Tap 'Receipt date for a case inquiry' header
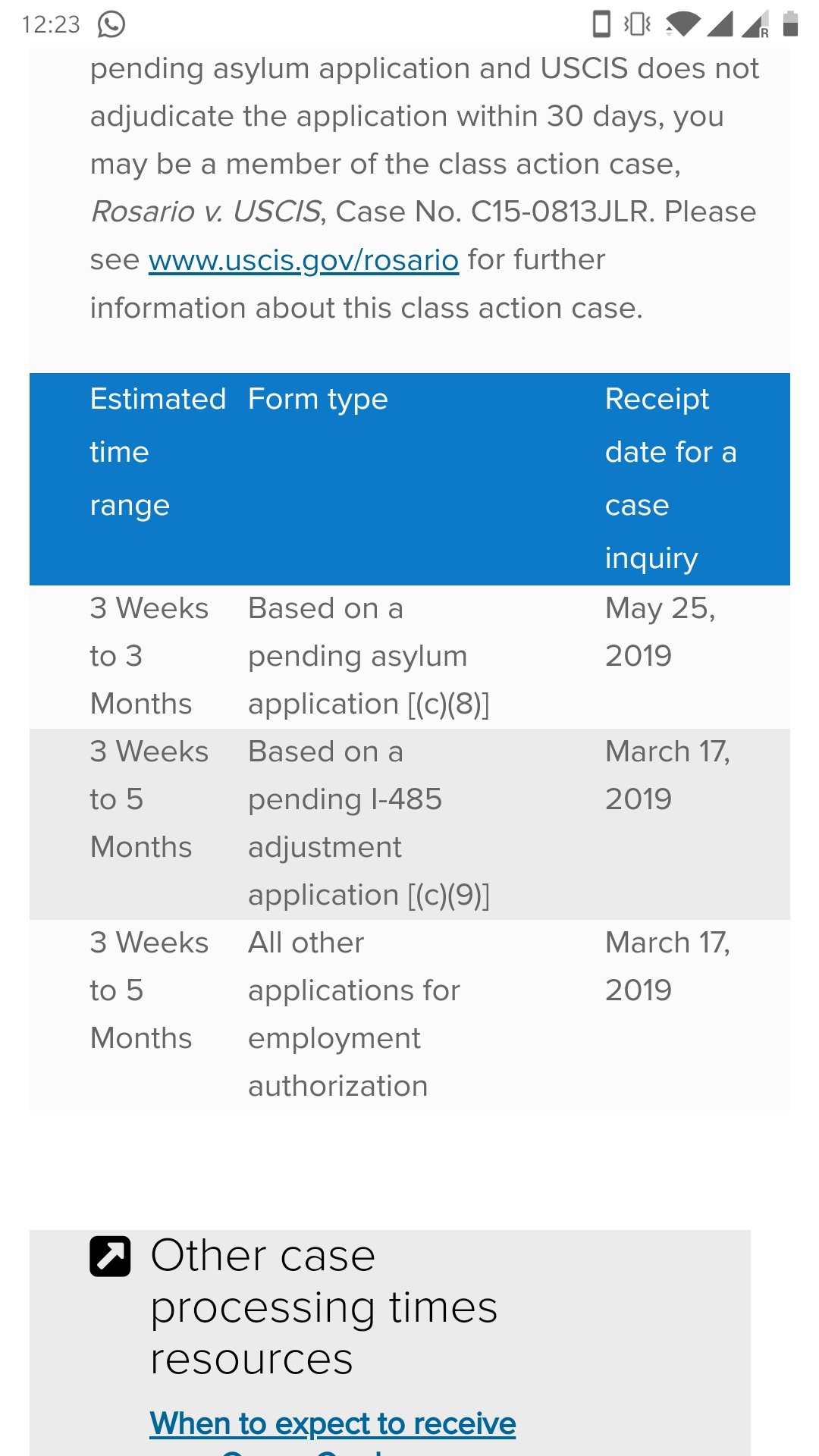The width and height of the screenshot is (819, 1456). pos(671,479)
